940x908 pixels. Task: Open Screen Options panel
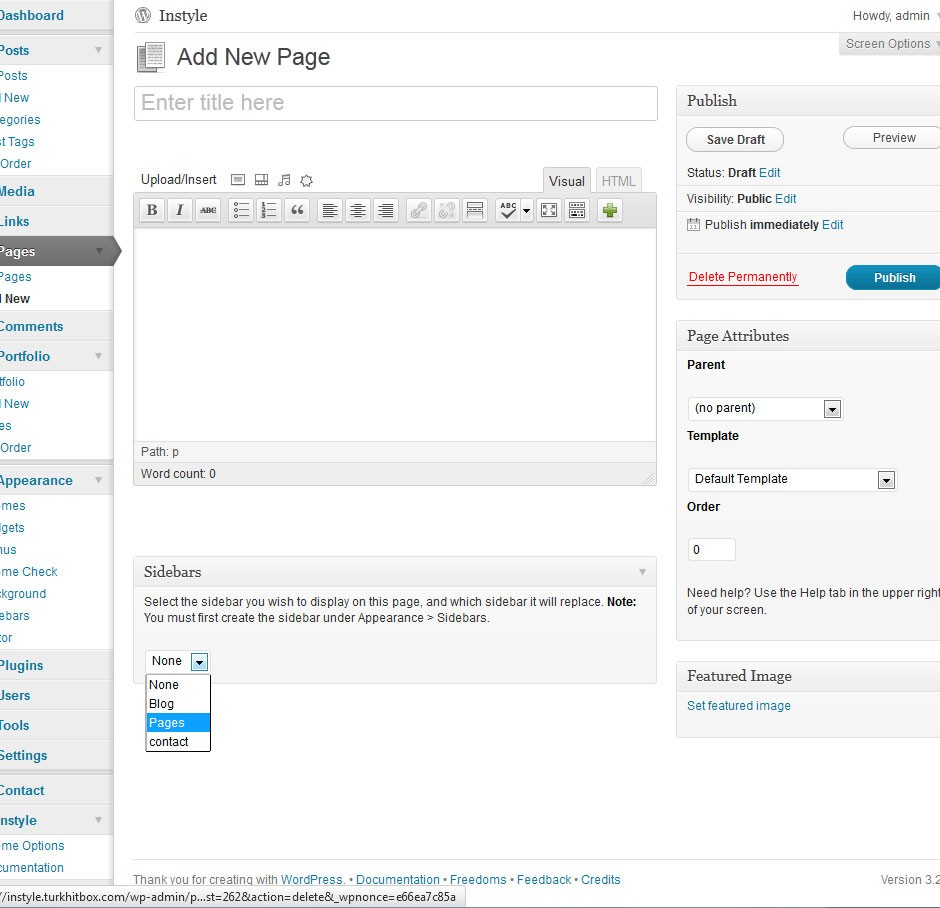tap(890, 44)
